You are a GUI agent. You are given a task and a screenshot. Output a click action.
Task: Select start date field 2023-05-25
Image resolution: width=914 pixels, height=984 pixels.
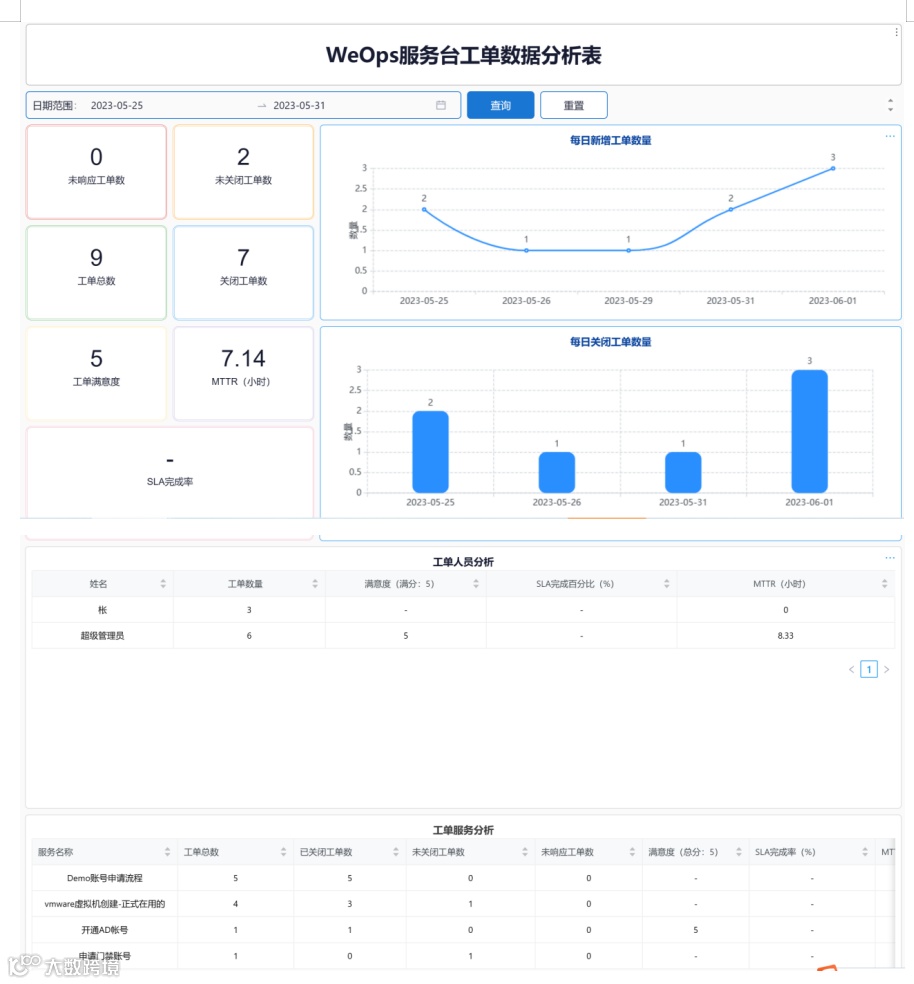[x=117, y=105]
